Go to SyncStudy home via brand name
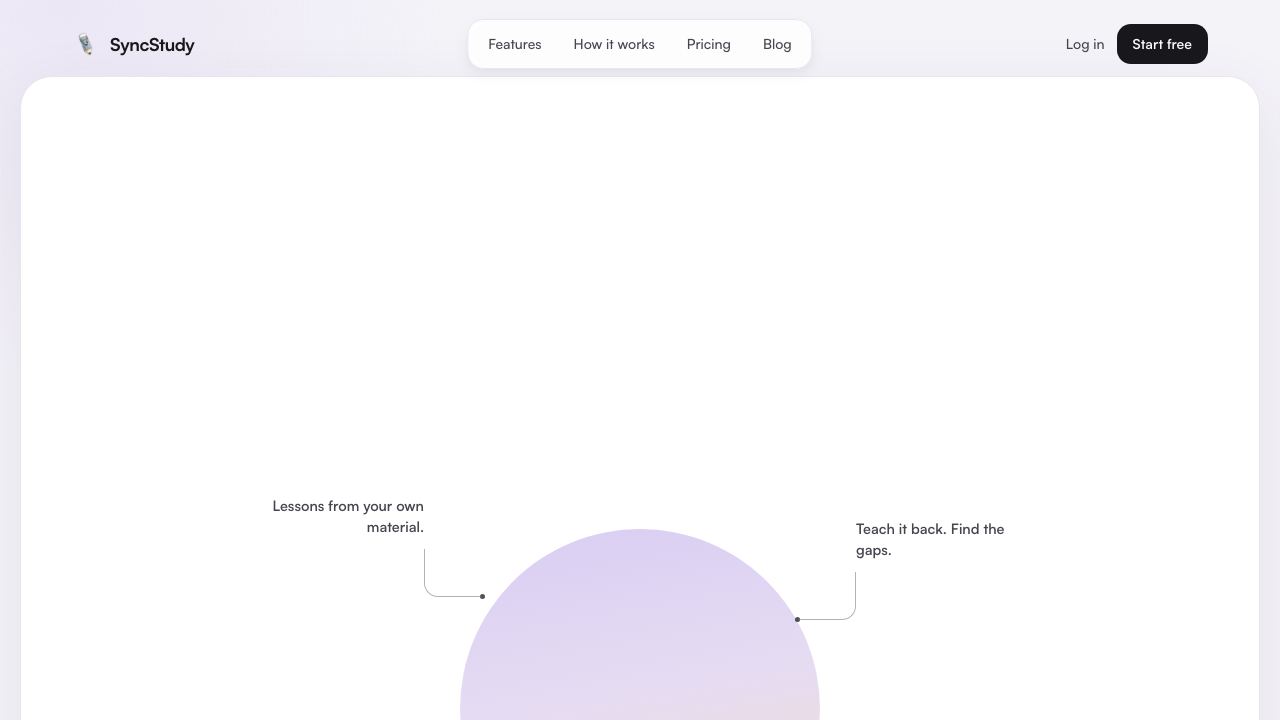 (152, 45)
